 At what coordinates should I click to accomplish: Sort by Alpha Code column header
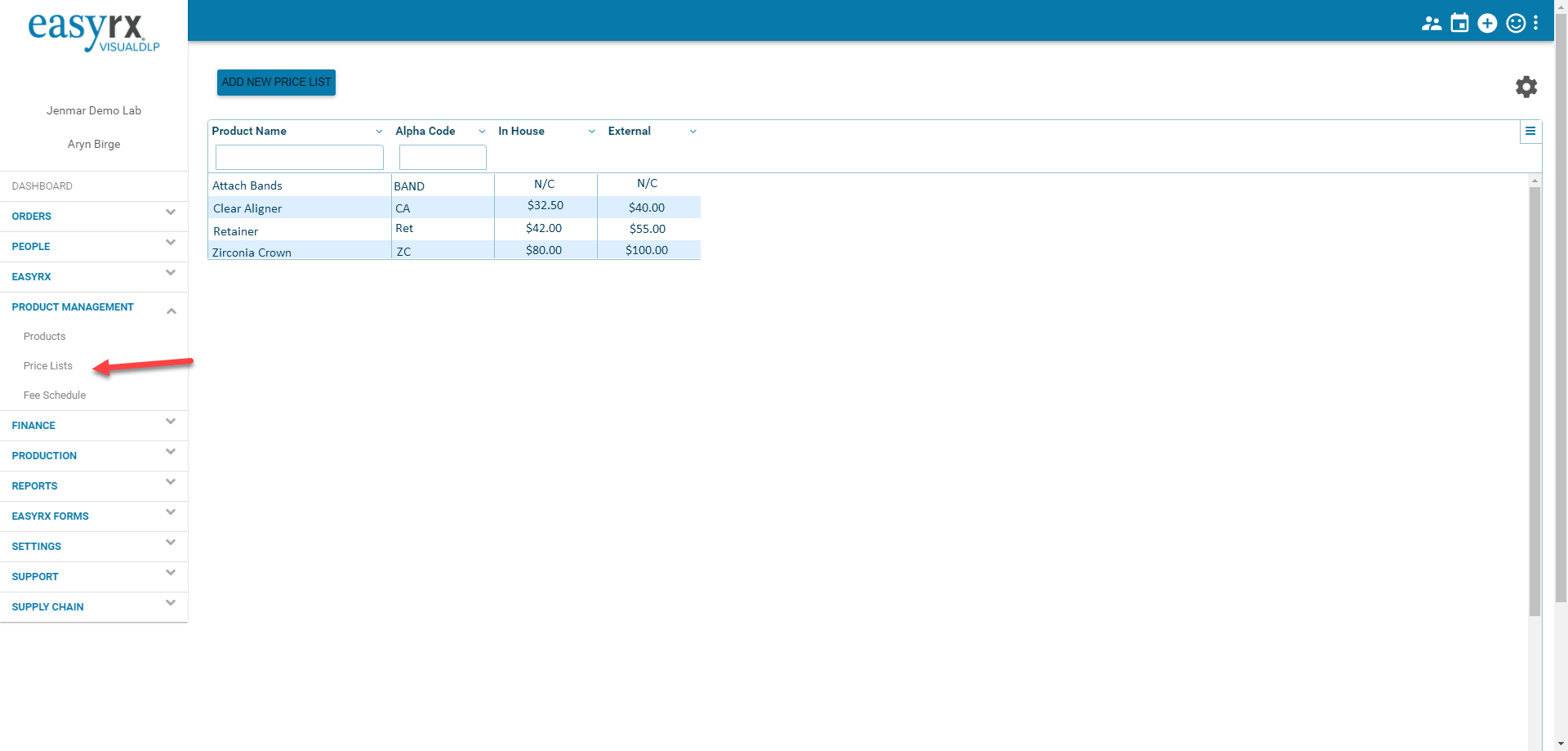pos(425,132)
